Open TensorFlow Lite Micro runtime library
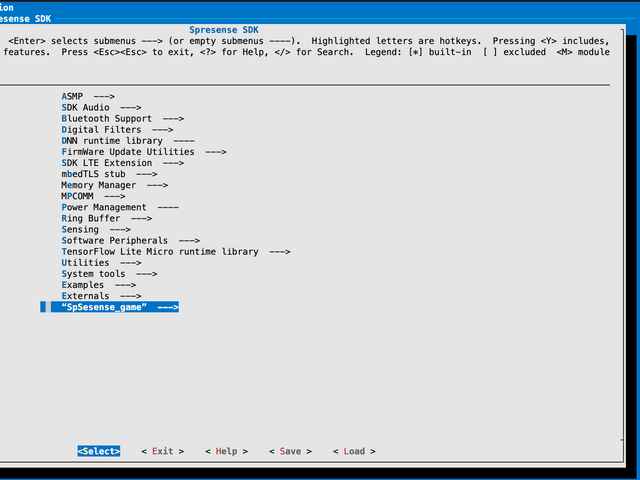Viewport: 640px width, 480px height. tap(176, 252)
